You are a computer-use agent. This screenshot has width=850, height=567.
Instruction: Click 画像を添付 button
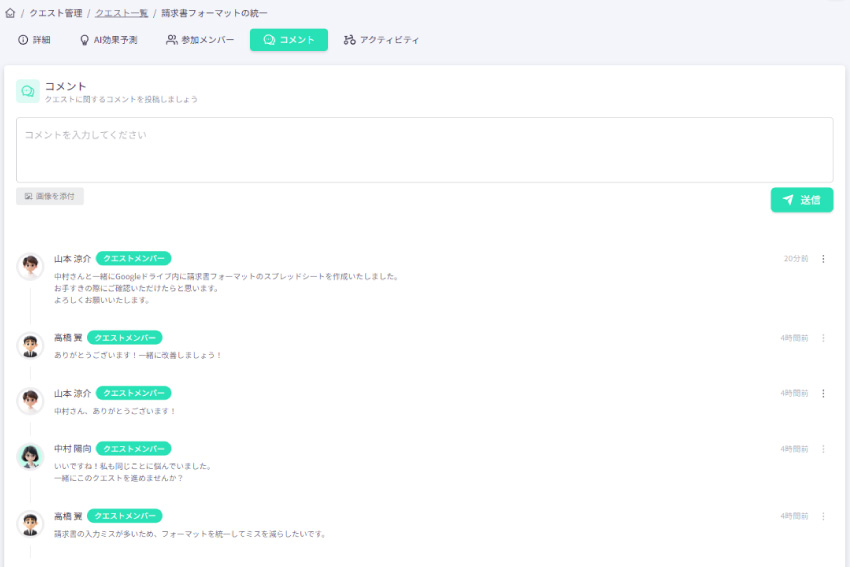click(50, 196)
